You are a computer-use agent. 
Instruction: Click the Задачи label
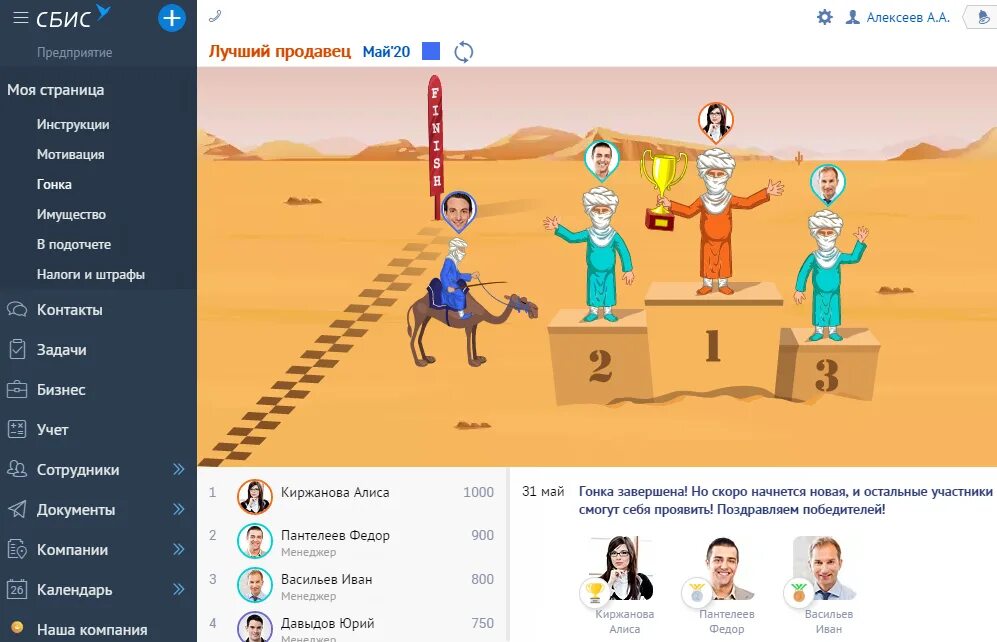point(61,350)
